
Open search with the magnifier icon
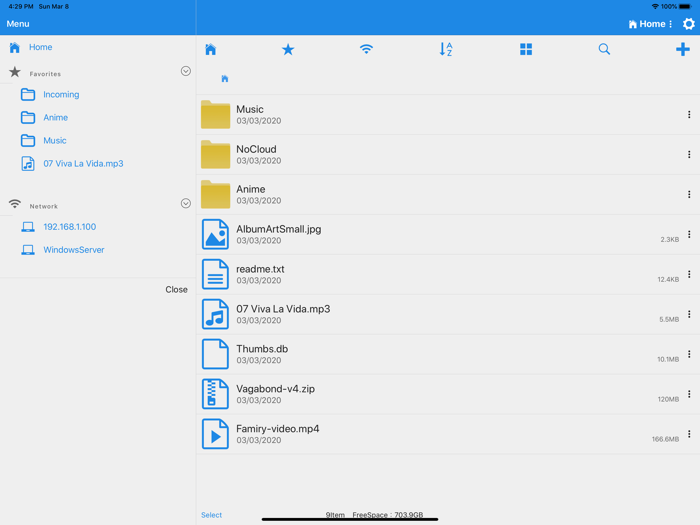(604, 49)
